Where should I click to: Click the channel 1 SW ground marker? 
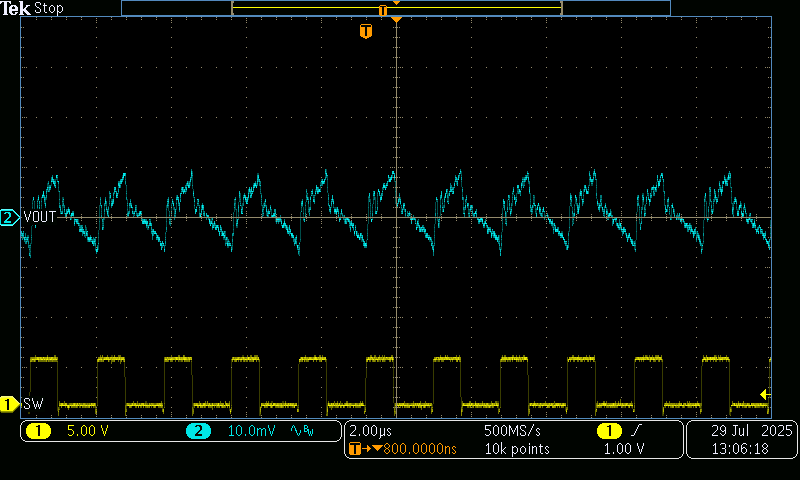[x=9, y=404]
